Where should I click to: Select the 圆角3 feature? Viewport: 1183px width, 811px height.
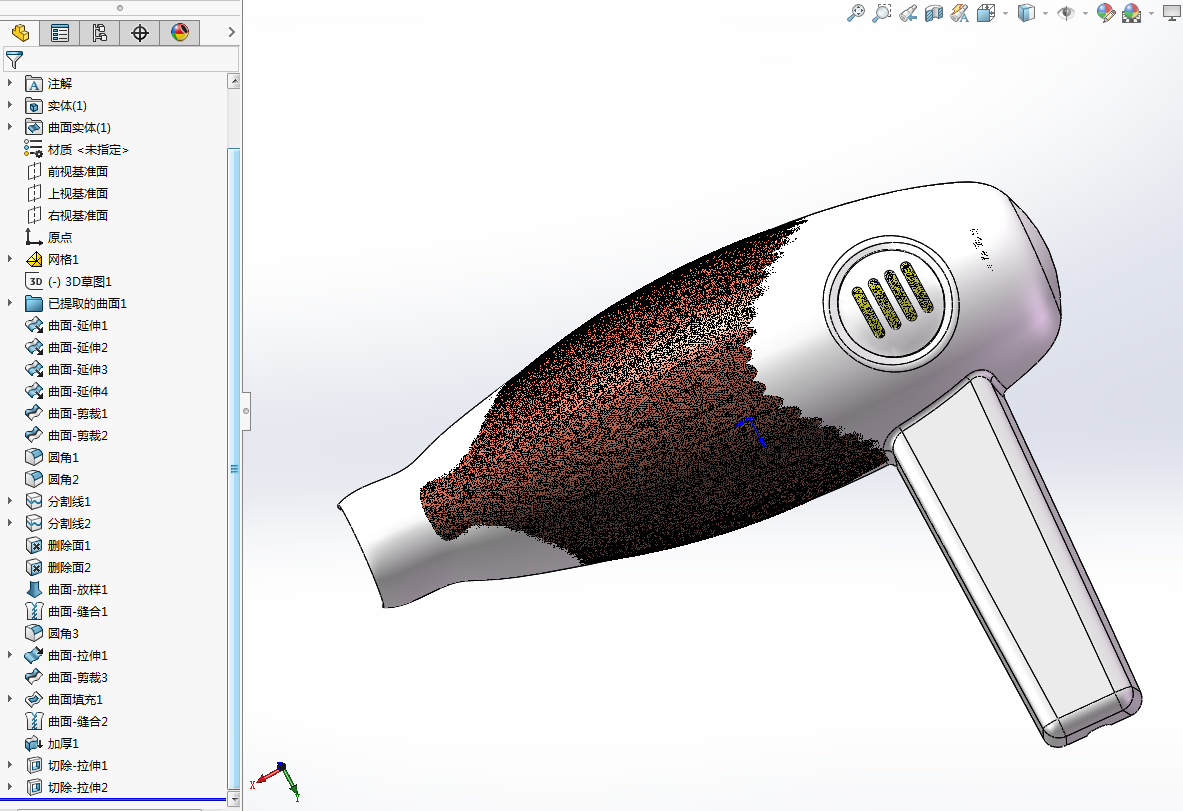pos(63,633)
